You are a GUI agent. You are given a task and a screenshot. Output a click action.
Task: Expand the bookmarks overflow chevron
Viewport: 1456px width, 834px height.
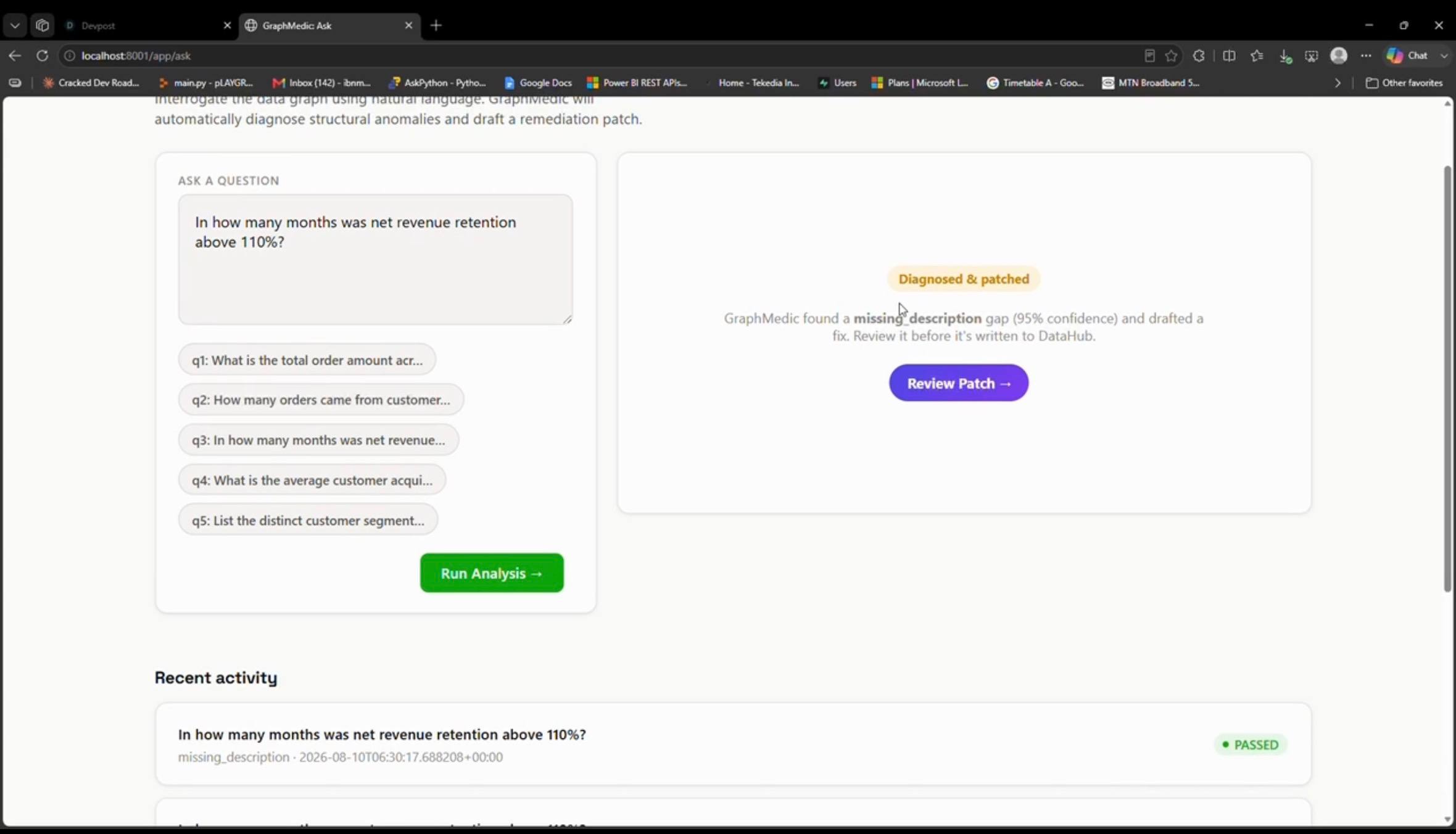(1338, 83)
